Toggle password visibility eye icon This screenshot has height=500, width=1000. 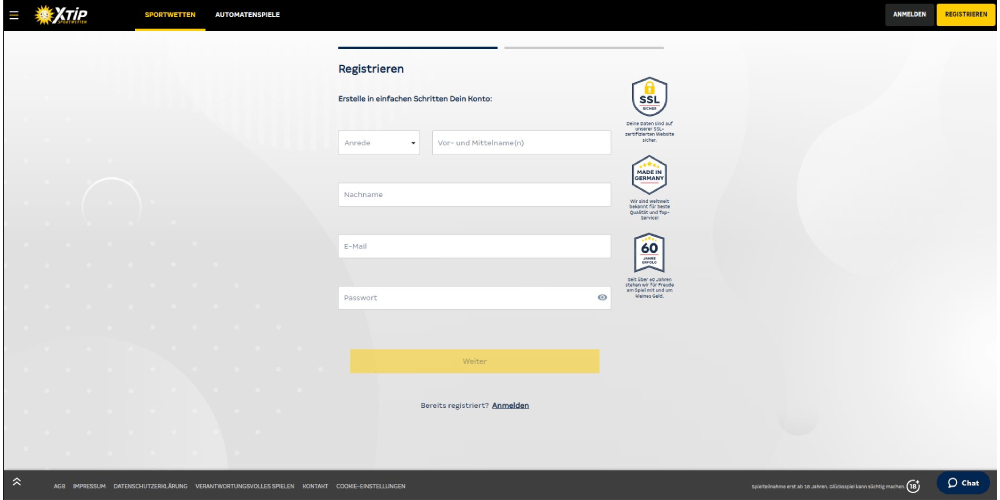point(602,298)
